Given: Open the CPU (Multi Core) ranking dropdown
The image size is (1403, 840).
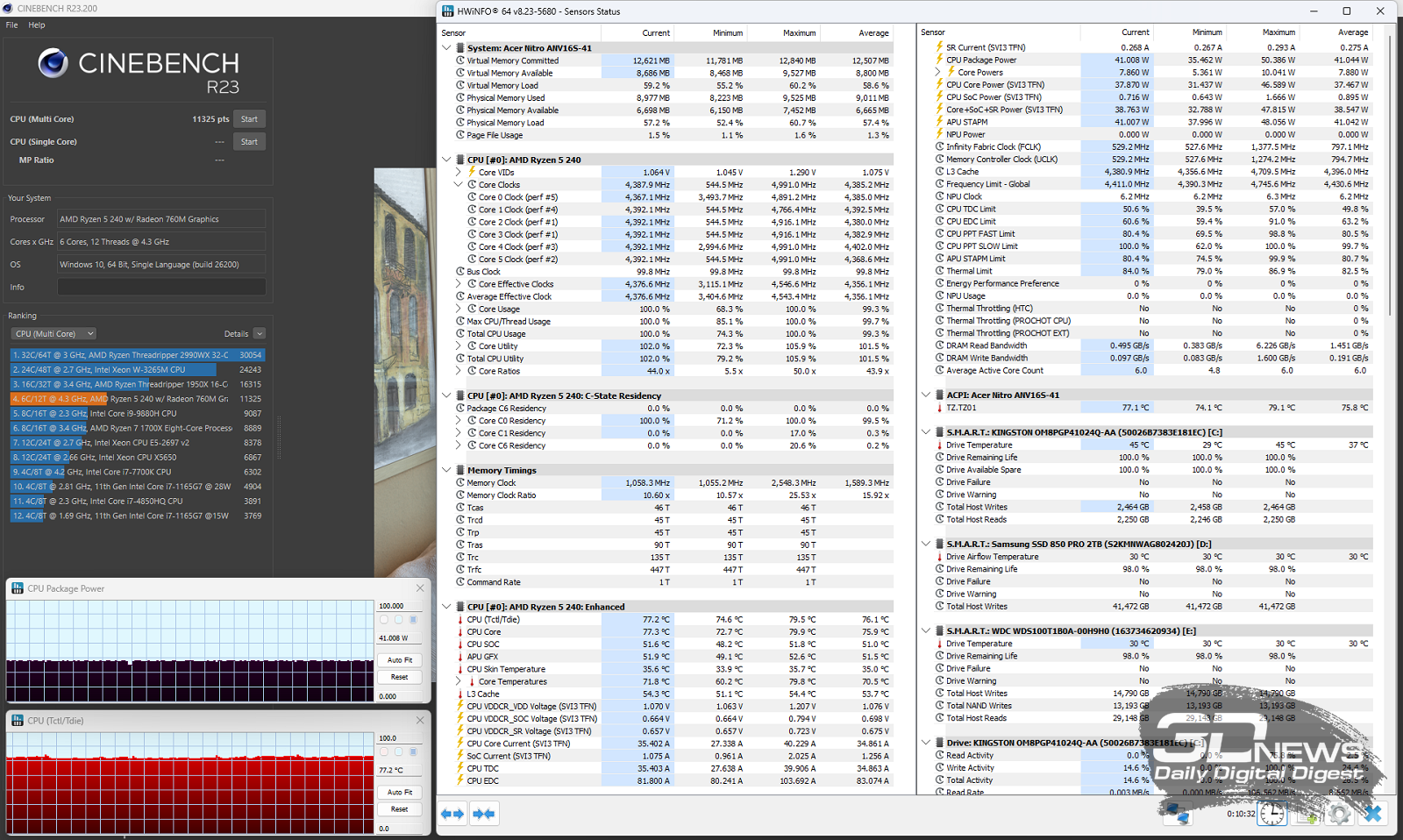Looking at the screenshot, I should pos(53,334).
